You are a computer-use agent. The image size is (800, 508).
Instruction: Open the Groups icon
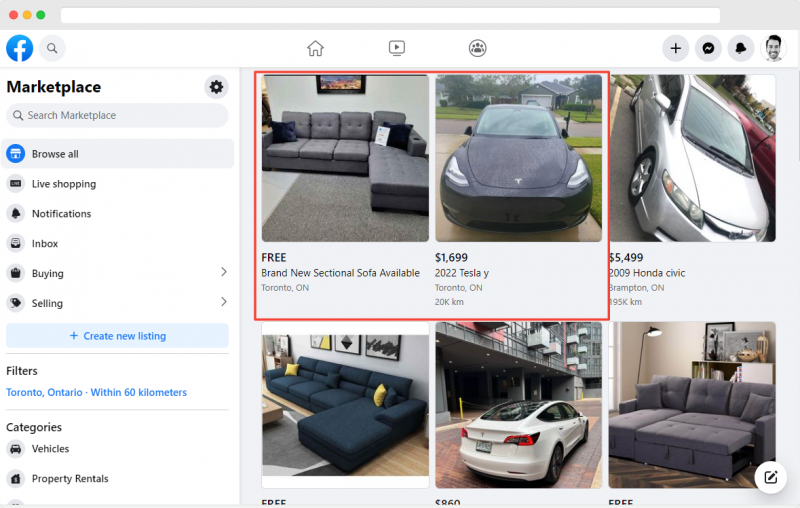point(478,48)
